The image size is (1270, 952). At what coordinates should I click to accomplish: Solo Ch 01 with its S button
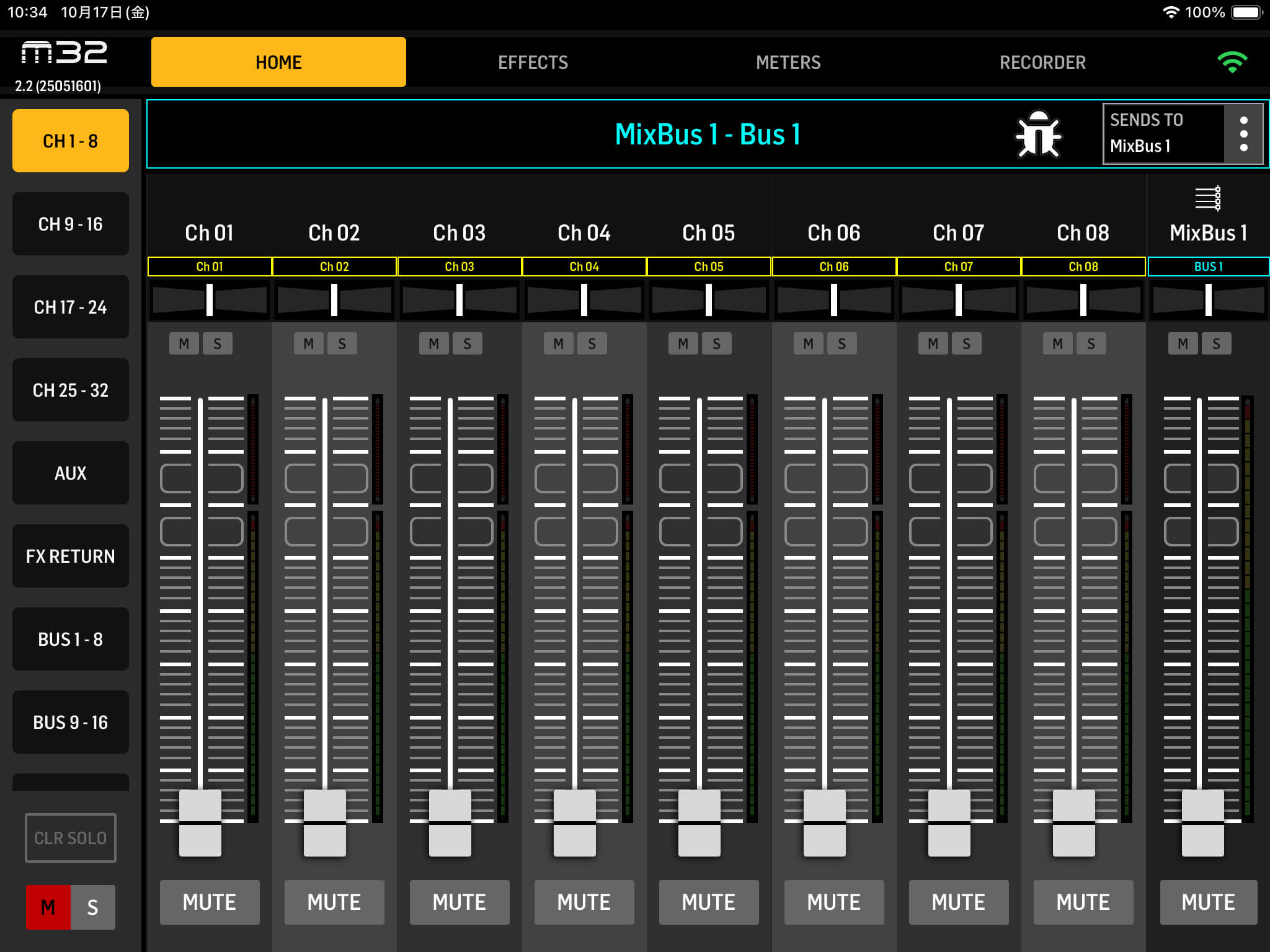(217, 343)
